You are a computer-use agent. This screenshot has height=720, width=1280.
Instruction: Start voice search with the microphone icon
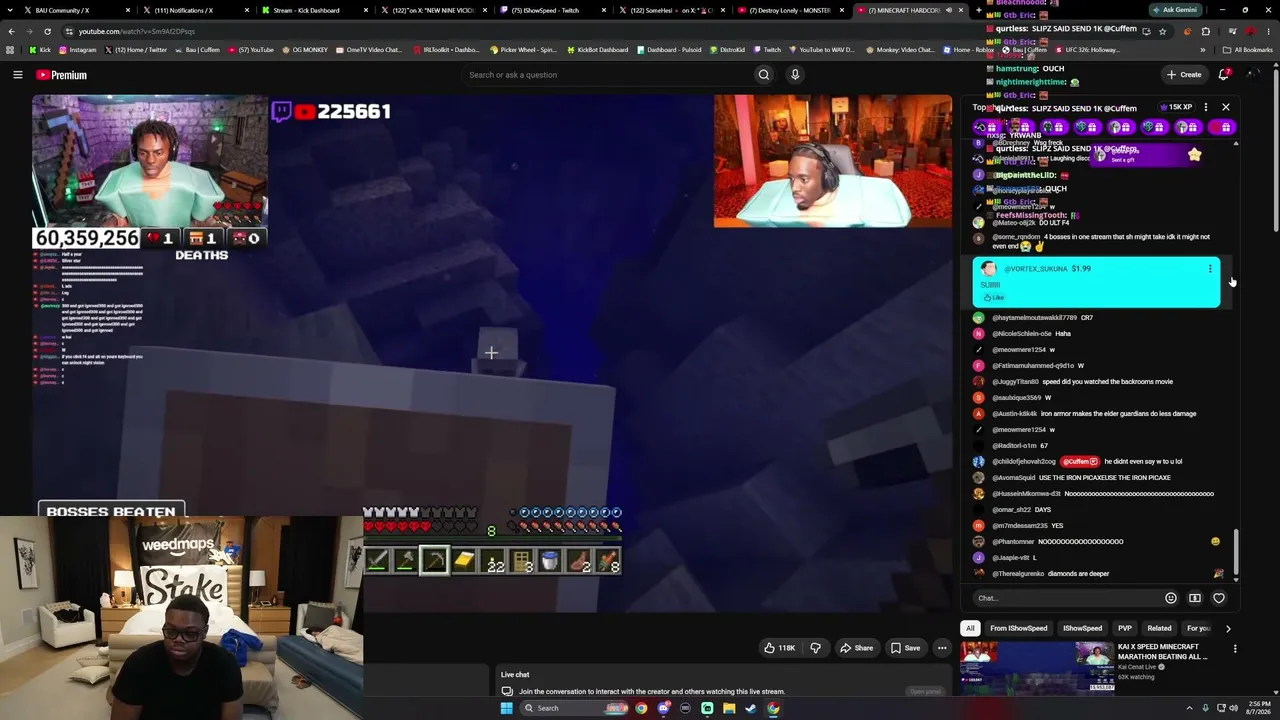click(x=795, y=75)
